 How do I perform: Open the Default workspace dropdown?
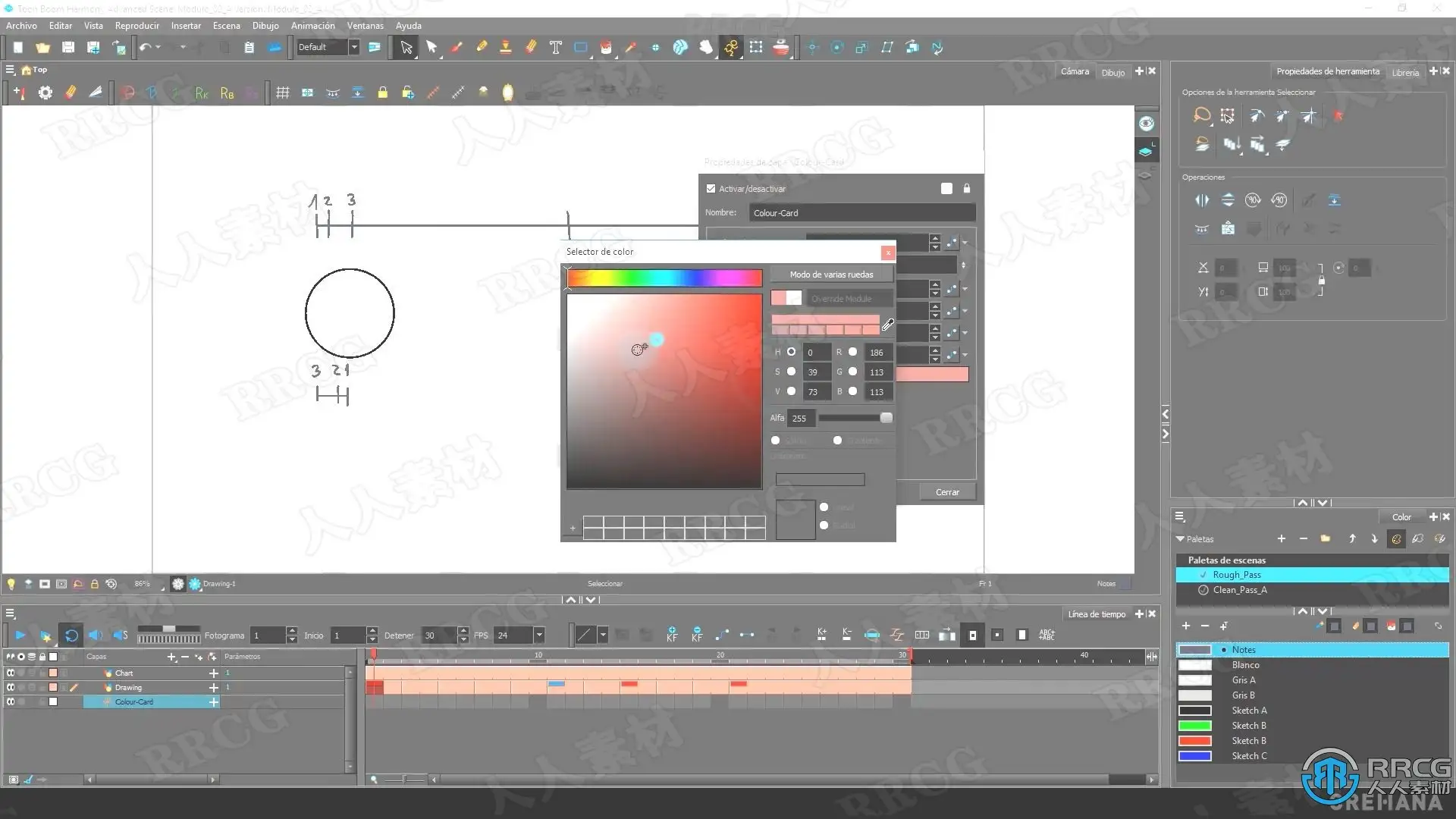coord(353,47)
